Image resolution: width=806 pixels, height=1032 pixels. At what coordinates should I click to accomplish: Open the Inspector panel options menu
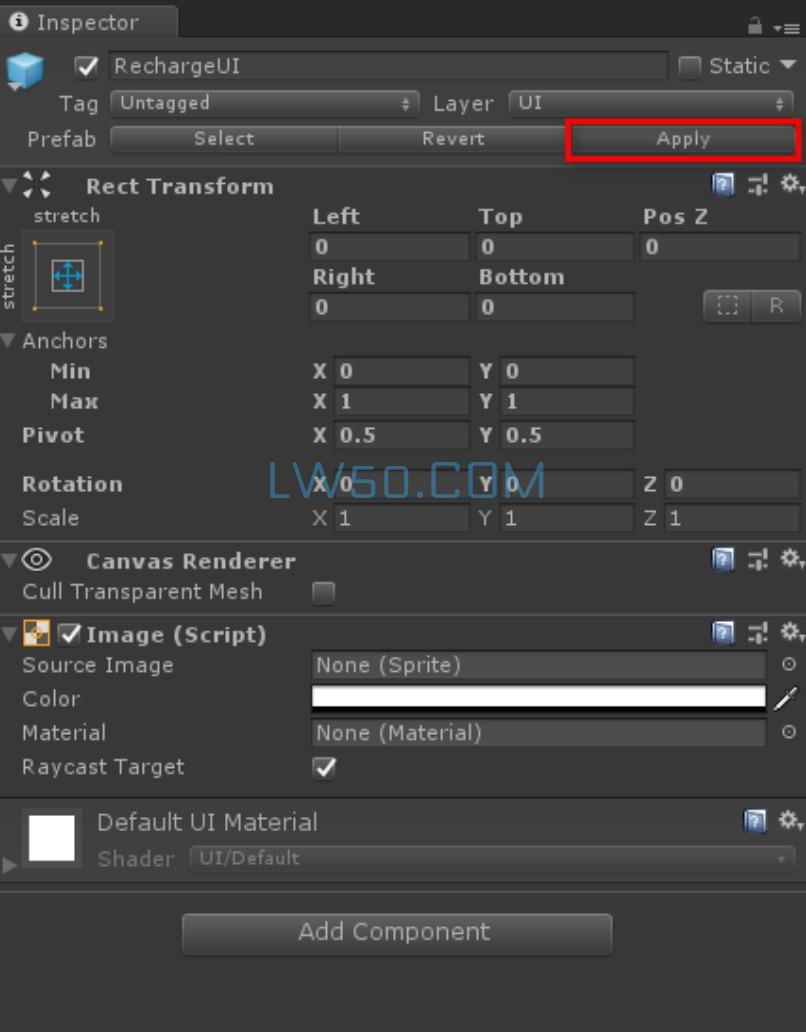786,27
